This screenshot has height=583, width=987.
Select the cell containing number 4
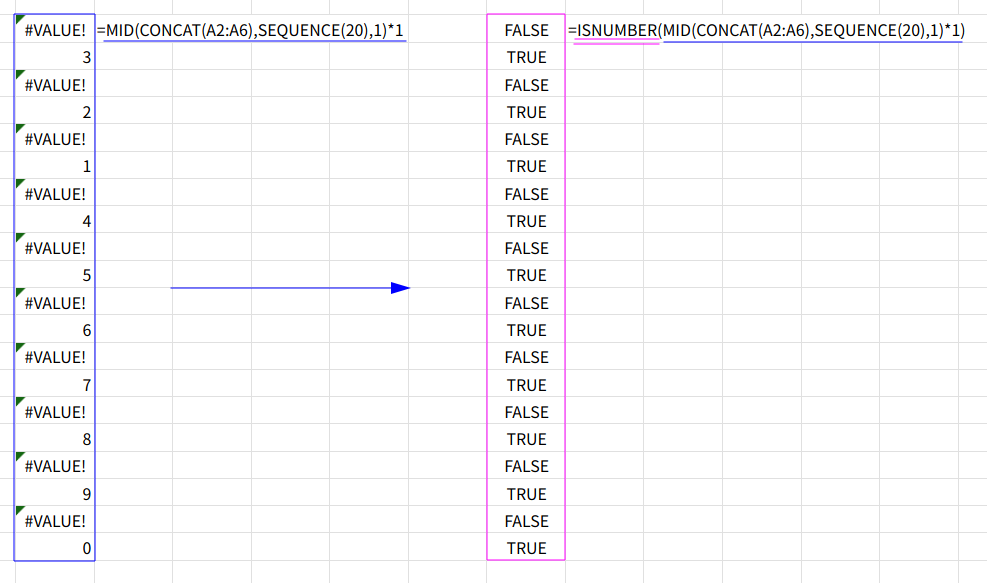(55, 221)
